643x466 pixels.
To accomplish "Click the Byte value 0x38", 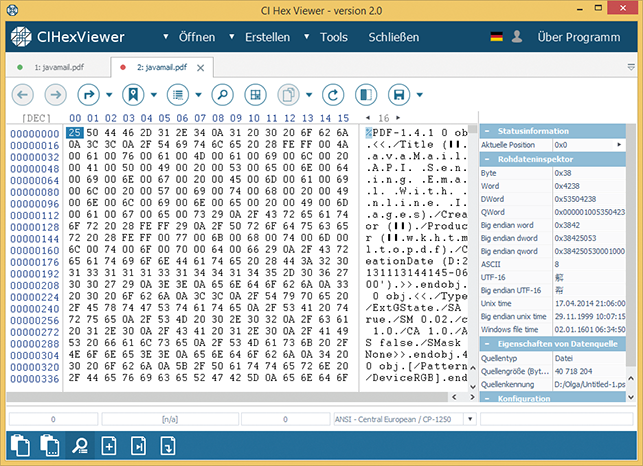I will point(563,173).
